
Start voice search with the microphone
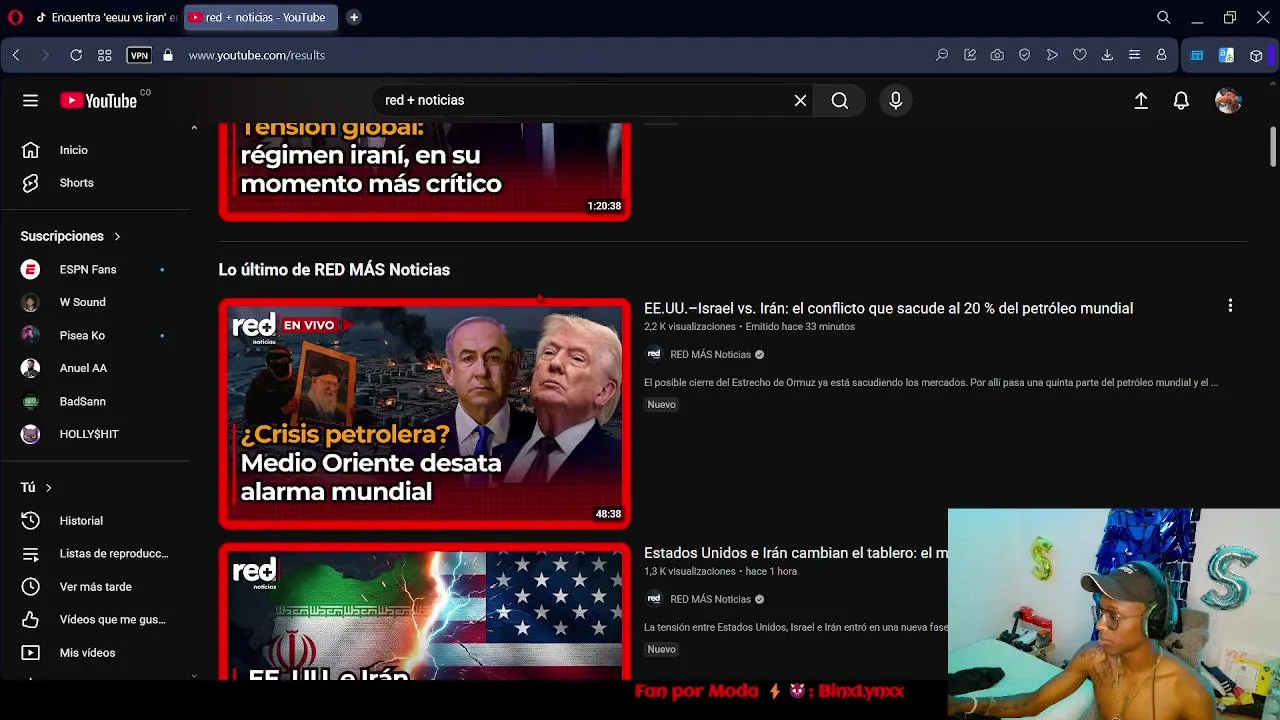895,100
